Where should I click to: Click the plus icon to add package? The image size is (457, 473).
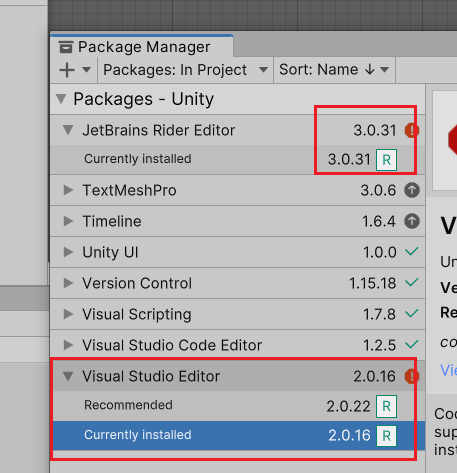[x=67, y=70]
